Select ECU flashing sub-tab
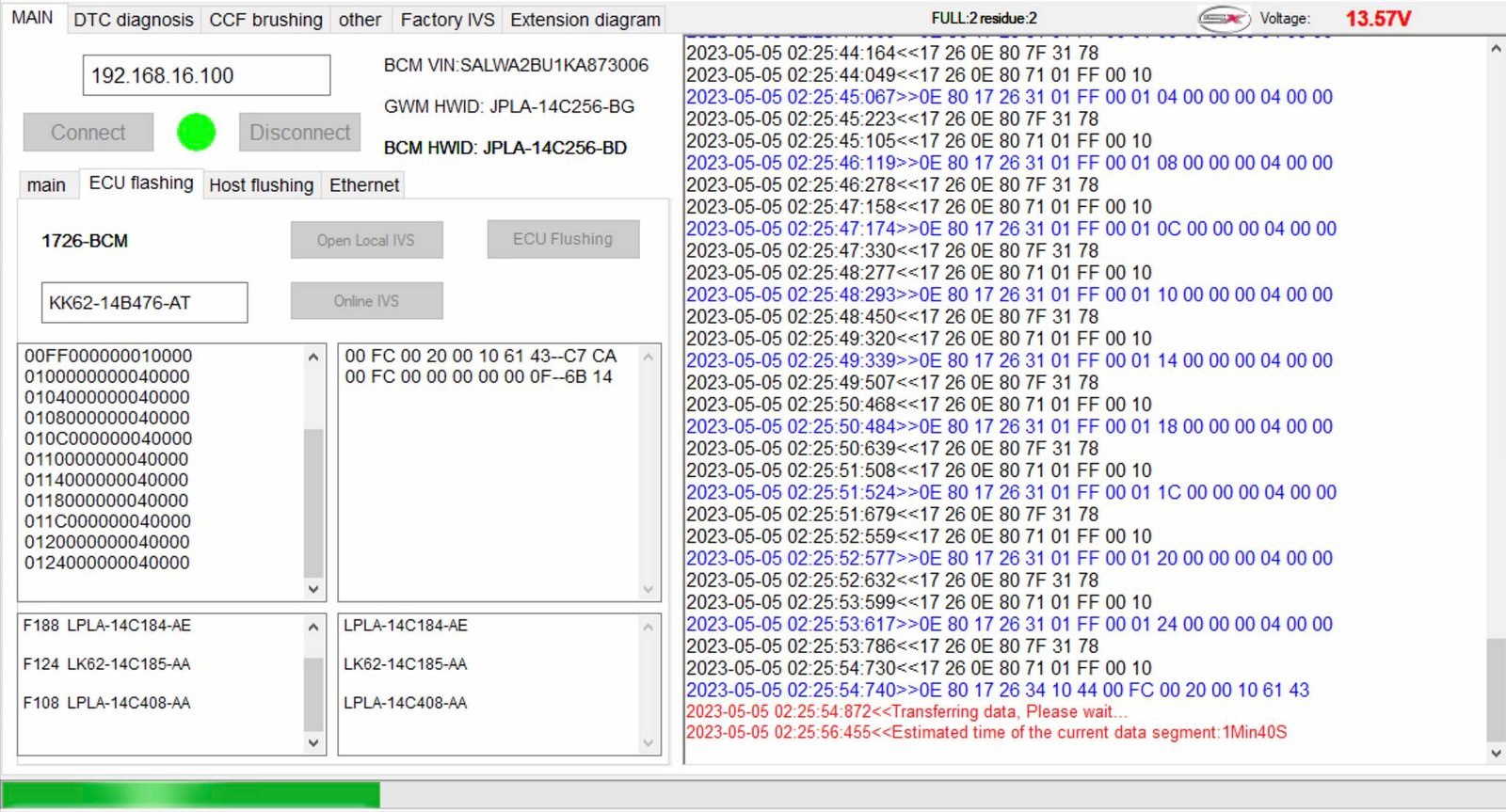The height and width of the screenshot is (812, 1506). click(x=141, y=183)
